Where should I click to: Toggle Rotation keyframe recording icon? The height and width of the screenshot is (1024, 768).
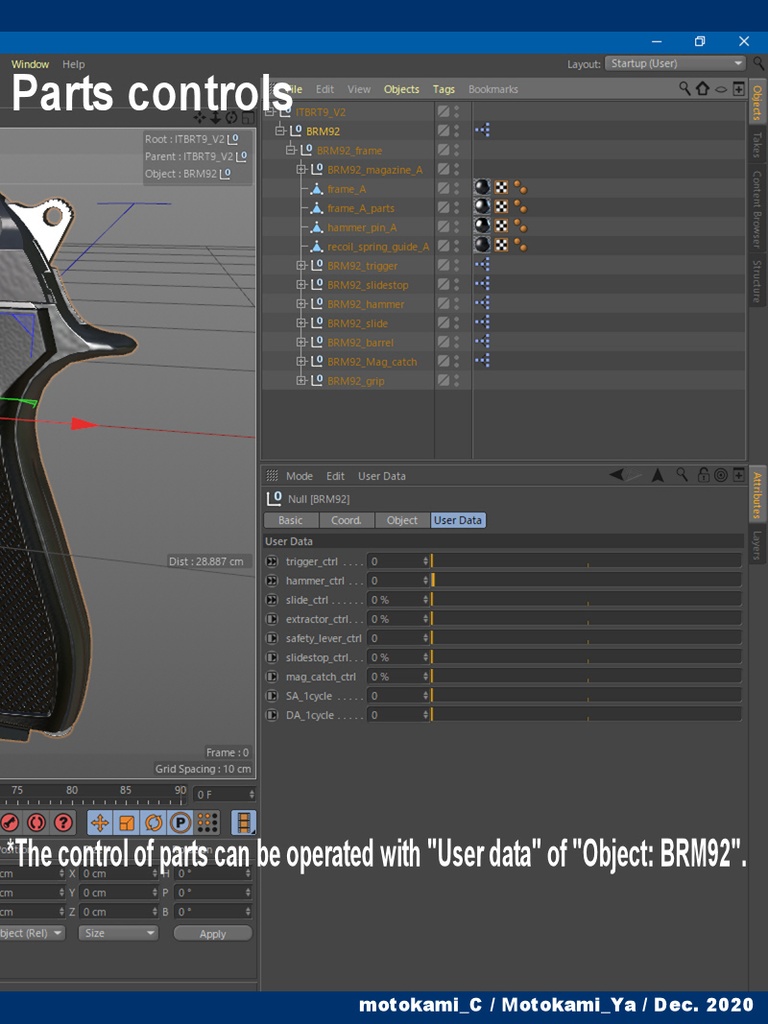point(153,823)
